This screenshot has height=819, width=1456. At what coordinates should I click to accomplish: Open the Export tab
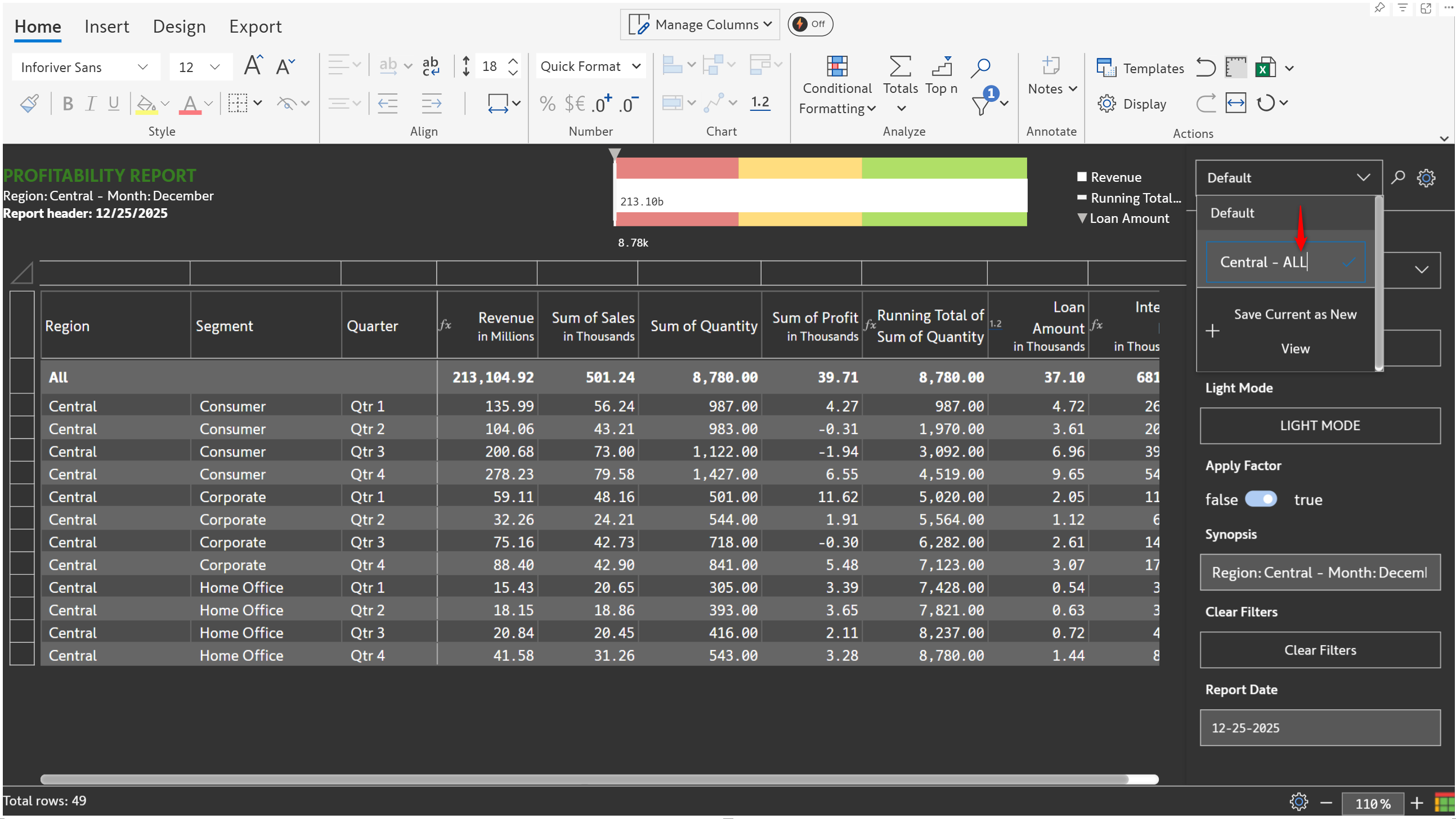click(255, 26)
